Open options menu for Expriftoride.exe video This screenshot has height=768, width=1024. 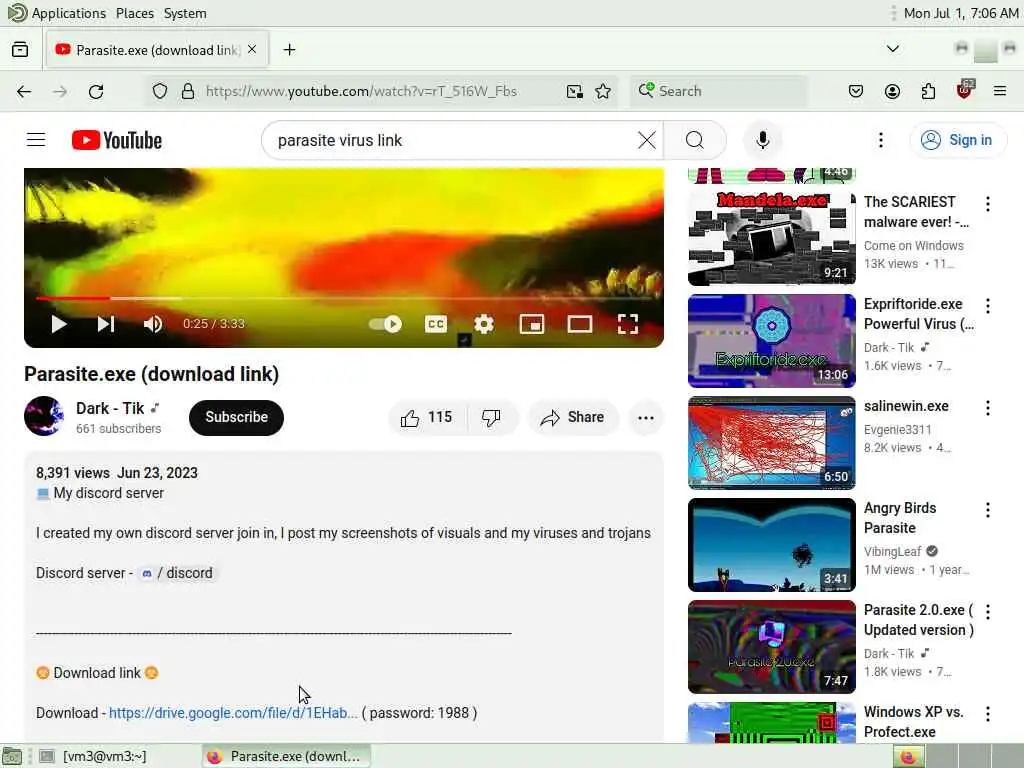[987, 306]
